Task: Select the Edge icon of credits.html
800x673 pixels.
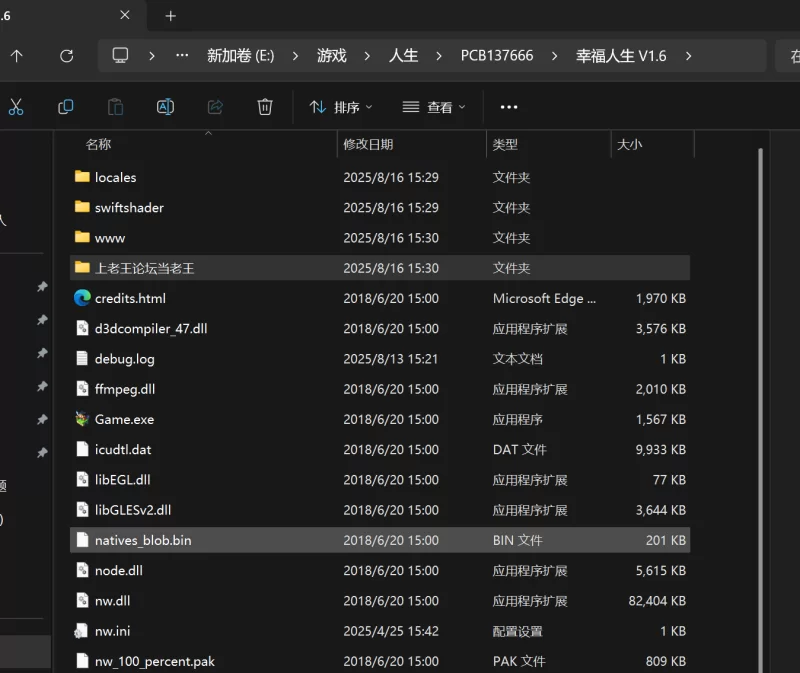Action: coord(82,297)
